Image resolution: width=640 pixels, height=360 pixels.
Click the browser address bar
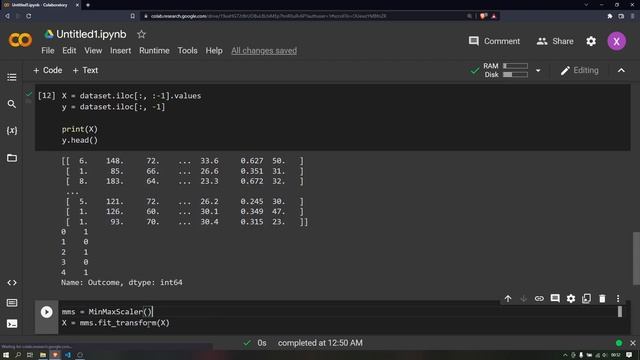click(x=304, y=16)
